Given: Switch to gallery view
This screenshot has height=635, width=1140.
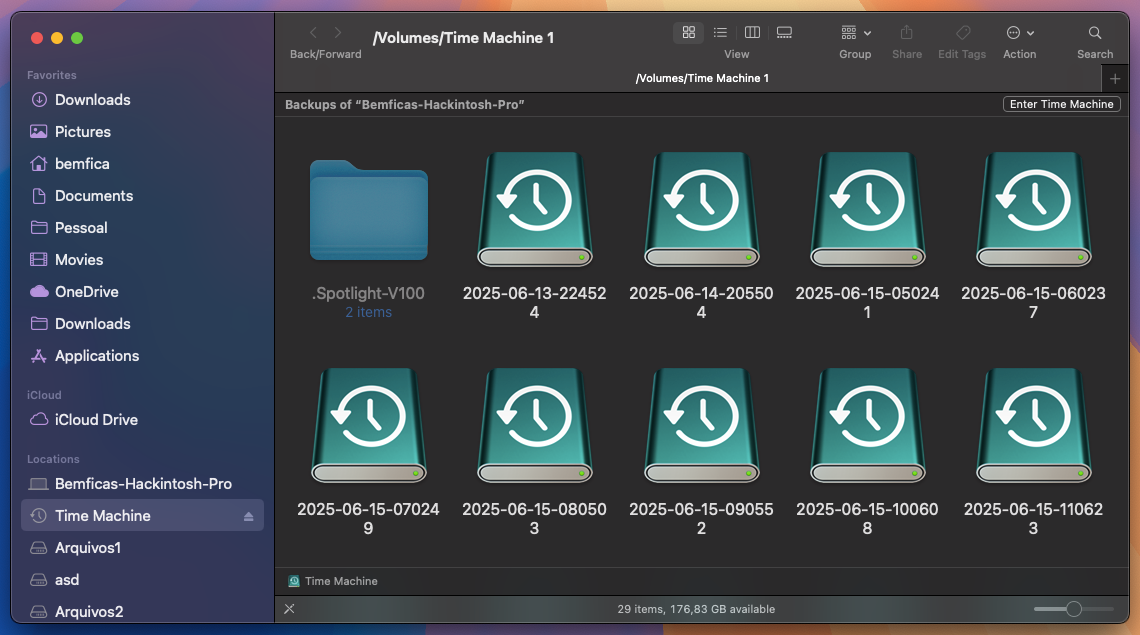Looking at the screenshot, I should pyautogui.click(x=784, y=33).
